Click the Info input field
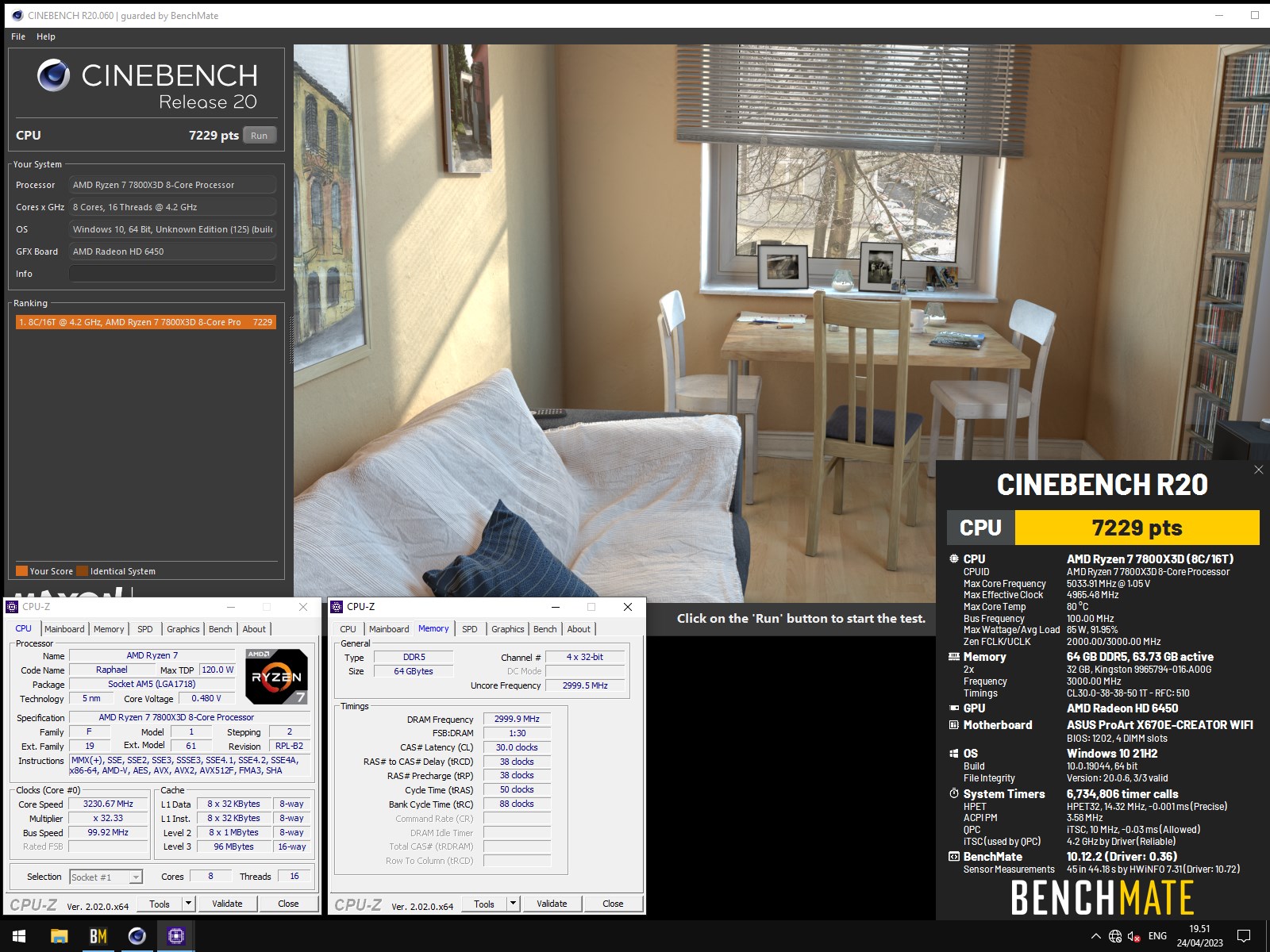This screenshot has height=952, width=1270. 172,274
